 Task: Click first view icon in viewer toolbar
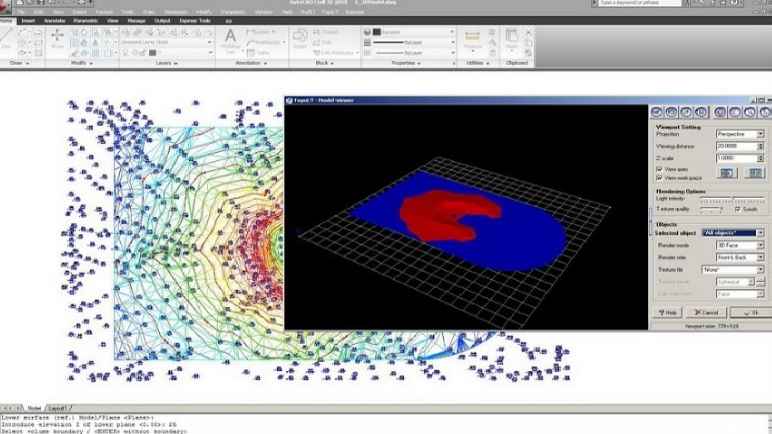(659, 112)
